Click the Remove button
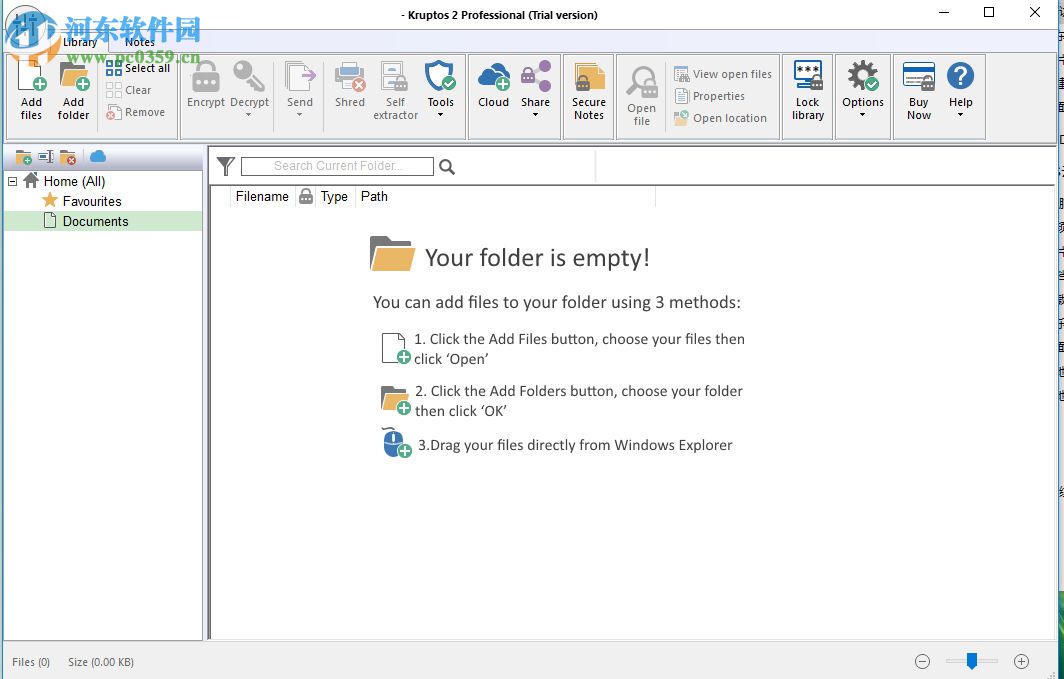Viewport: 1064px width, 679px height. click(x=136, y=113)
